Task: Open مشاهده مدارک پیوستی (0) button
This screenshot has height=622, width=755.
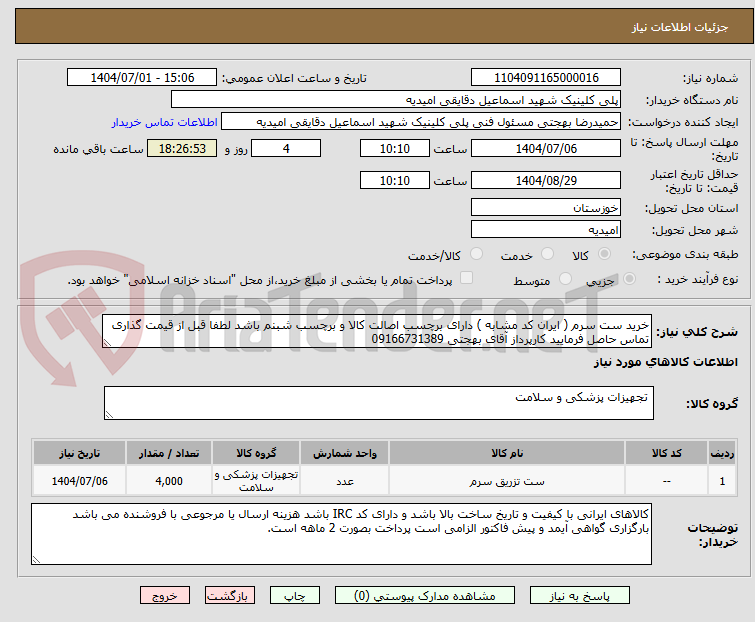Action: (x=425, y=596)
